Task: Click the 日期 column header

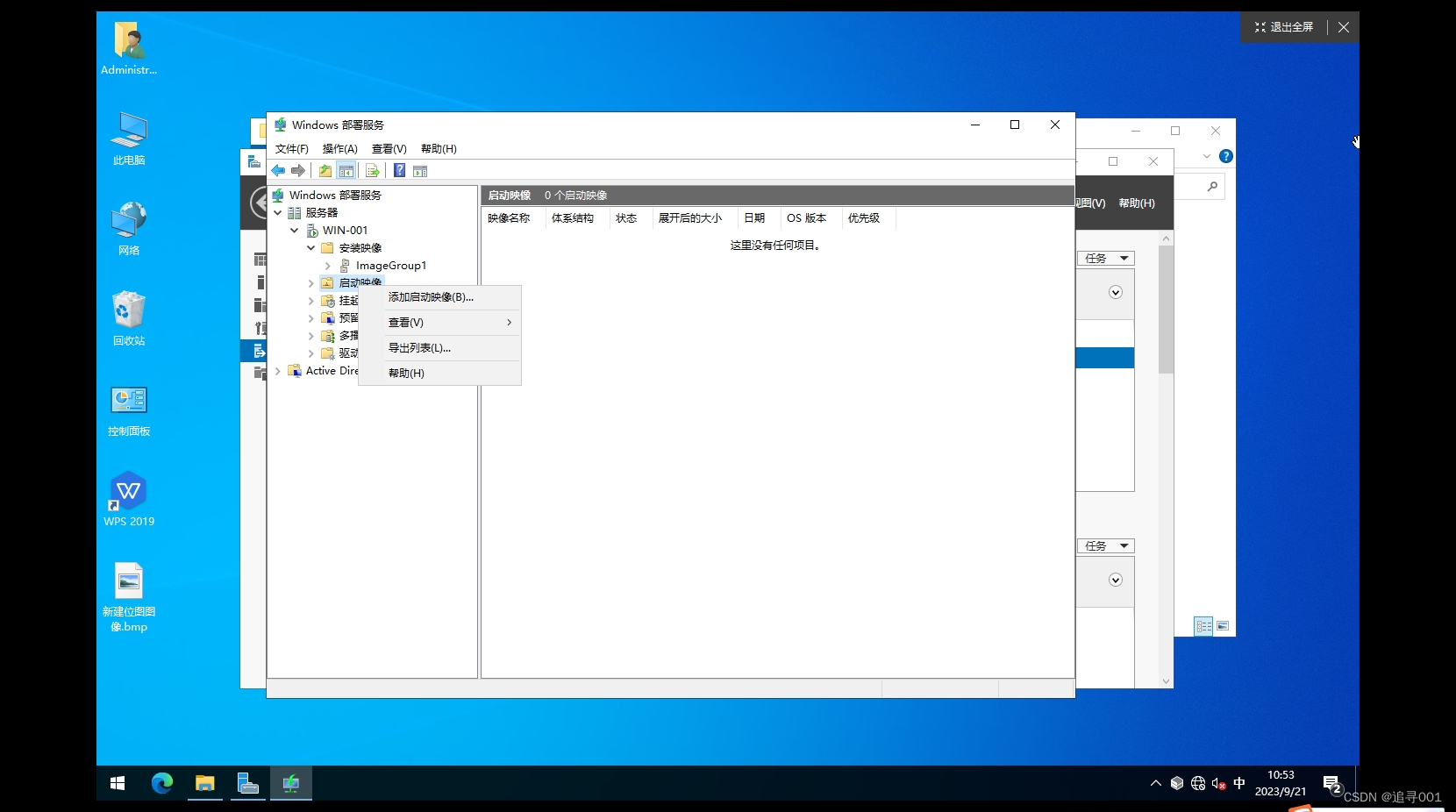Action: pyautogui.click(x=759, y=218)
